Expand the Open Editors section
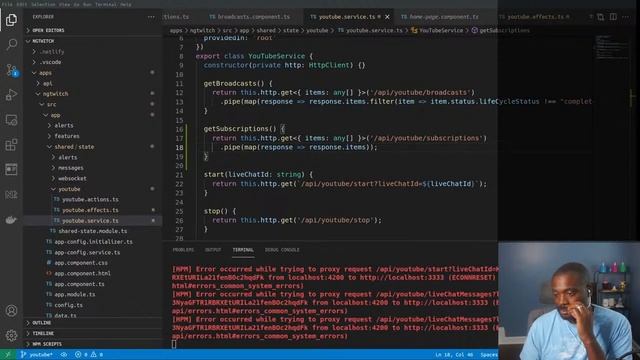This screenshot has width=640, height=360. click(x=93, y=30)
